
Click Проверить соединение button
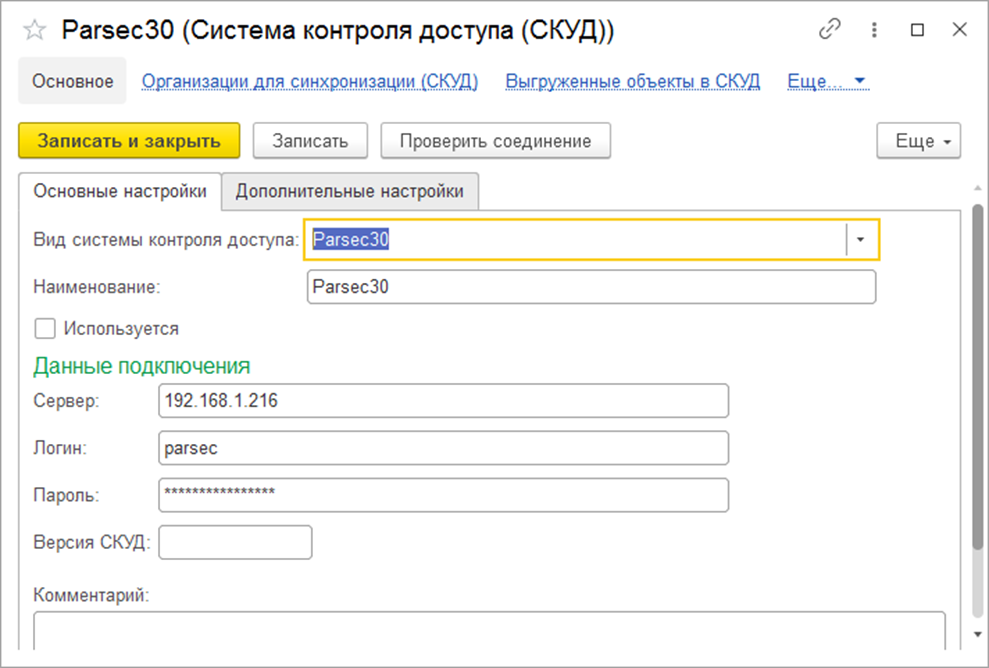495,141
